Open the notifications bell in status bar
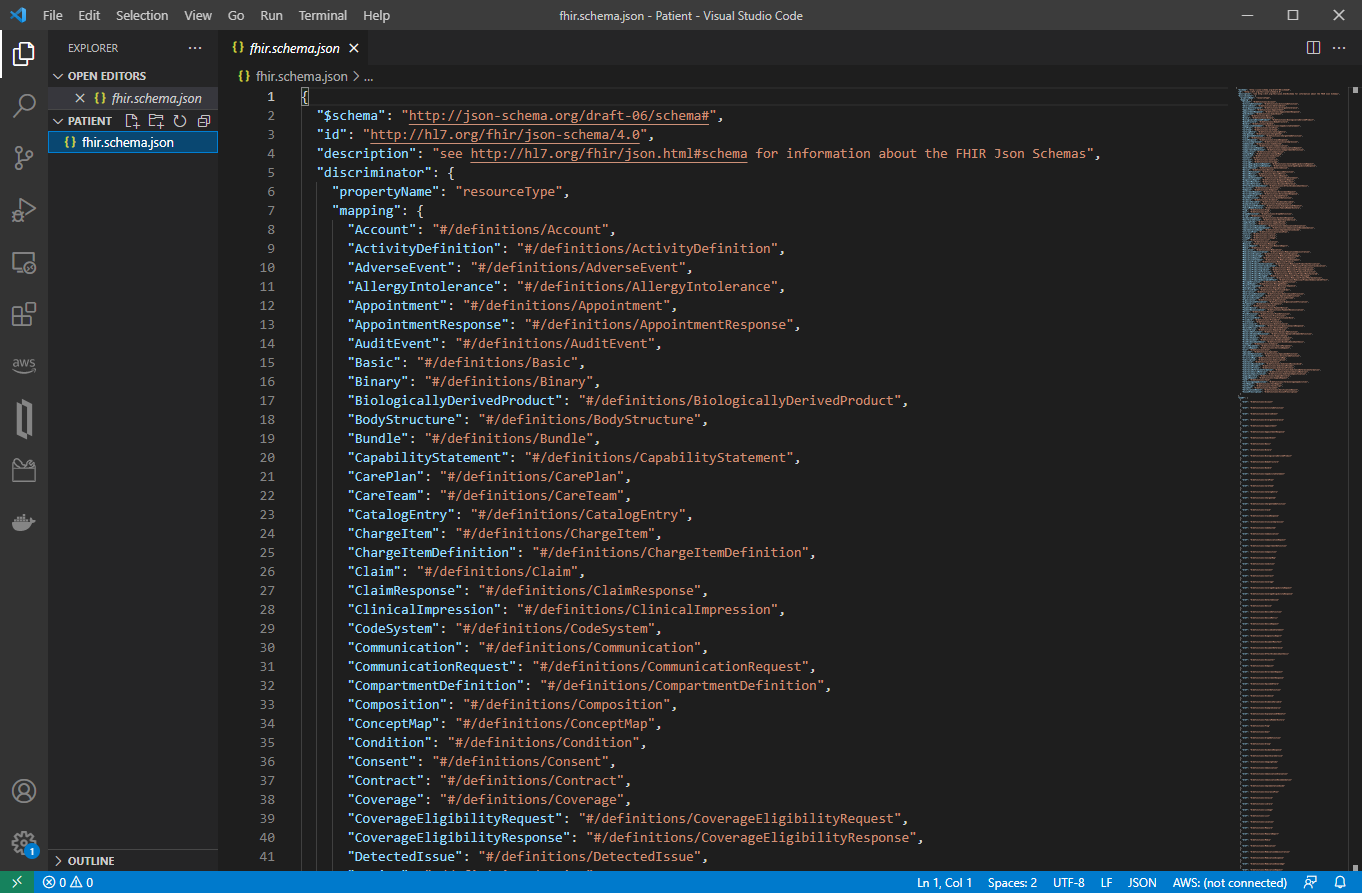This screenshot has width=1362, height=893. tap(1340, 883)
